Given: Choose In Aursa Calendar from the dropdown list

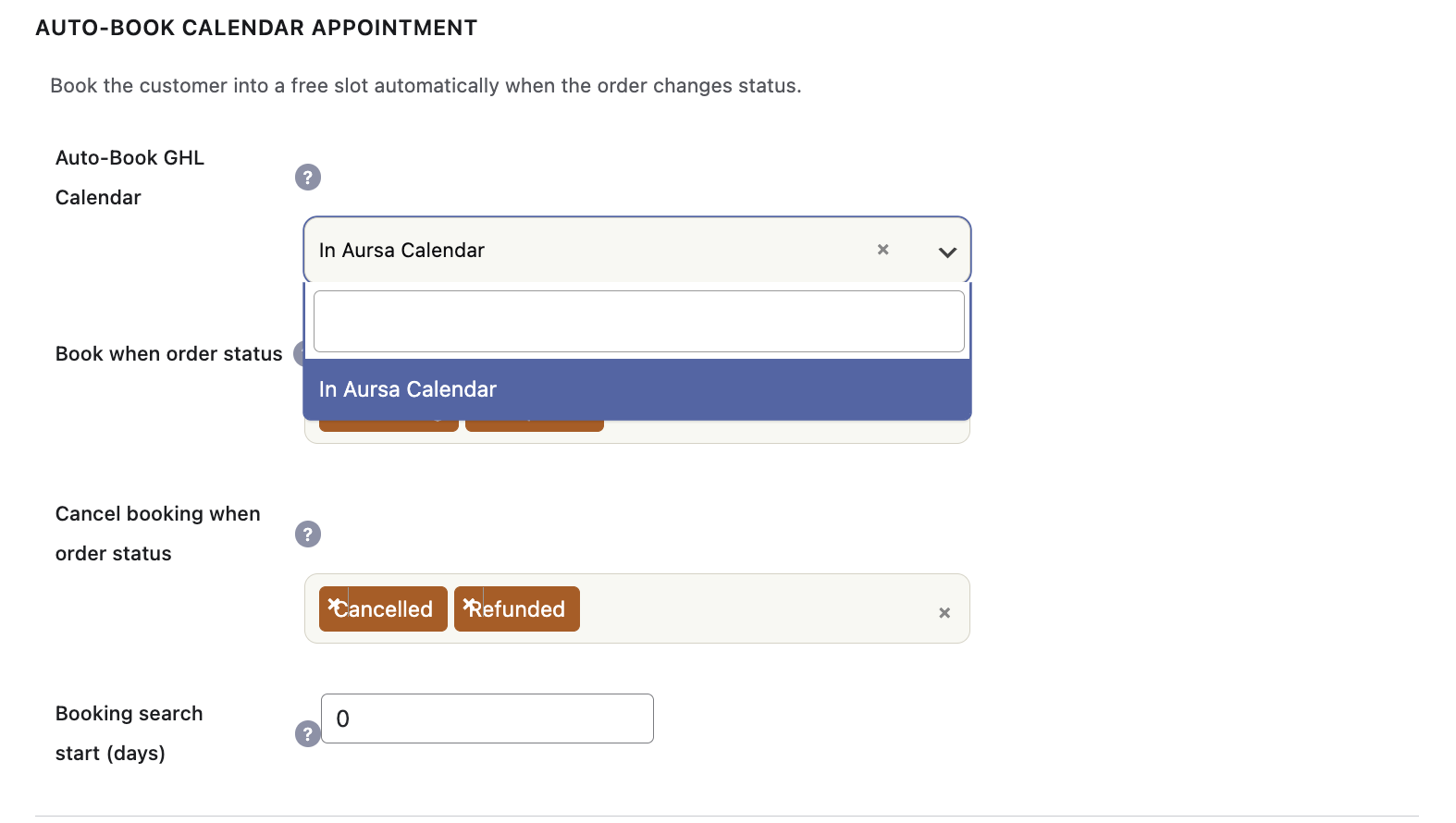Looking at the screenshot, I should coord(637,389).
